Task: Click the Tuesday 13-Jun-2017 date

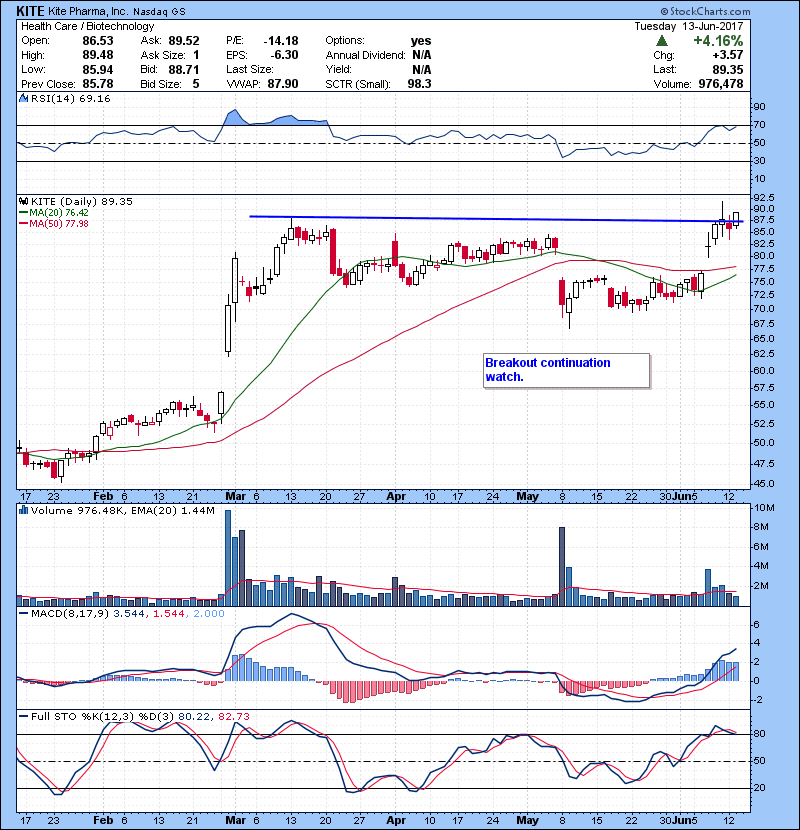Action: 688,26
